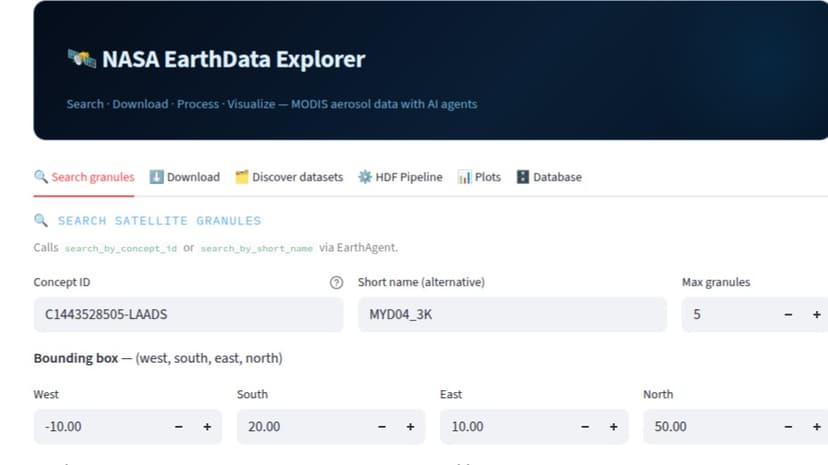This screenshot has width=828, height=465.
Task: Increase East value with plus button
Action: click(x=614, y=426)
